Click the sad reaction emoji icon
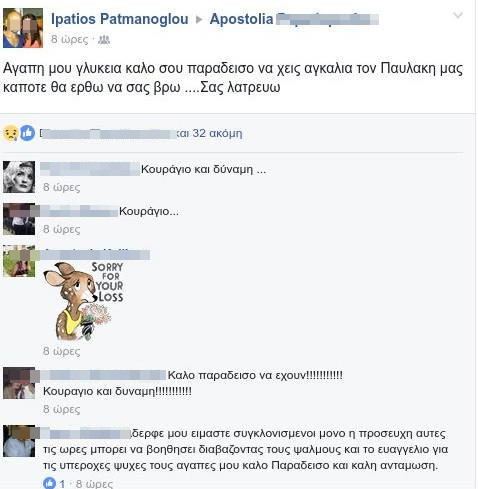 11,133
